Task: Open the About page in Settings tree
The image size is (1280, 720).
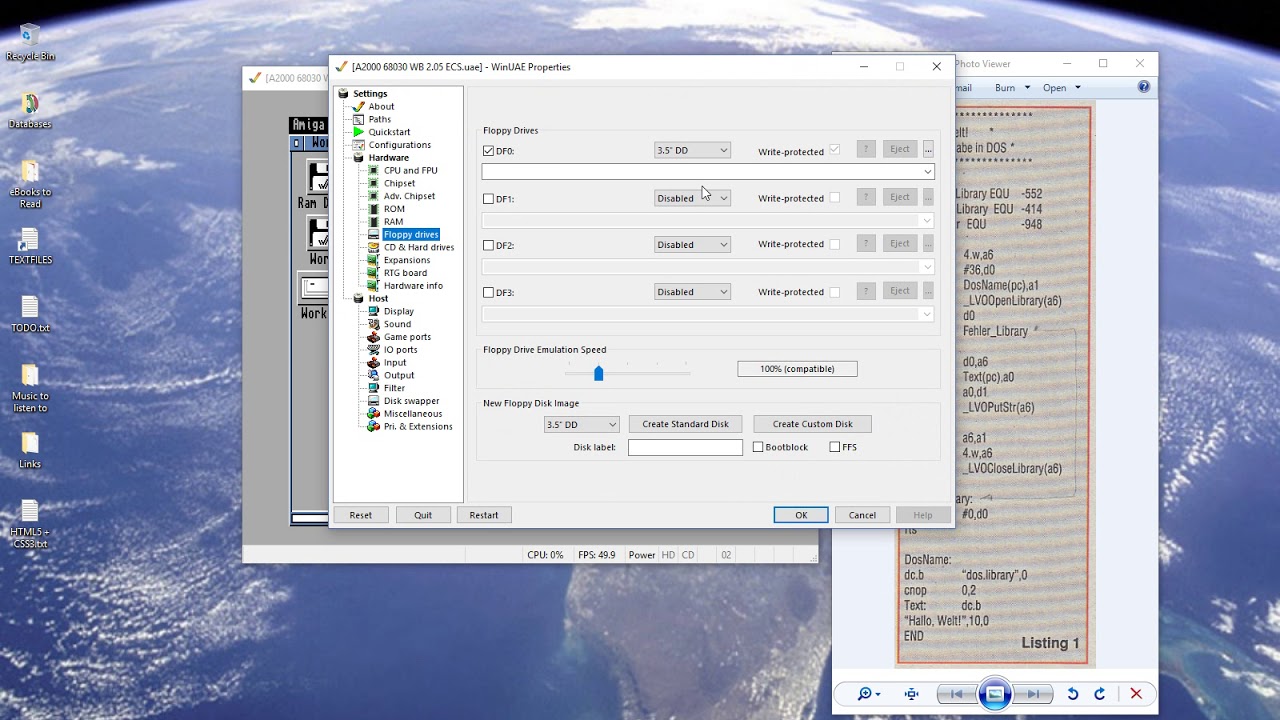Action: (x=381, y=106)
